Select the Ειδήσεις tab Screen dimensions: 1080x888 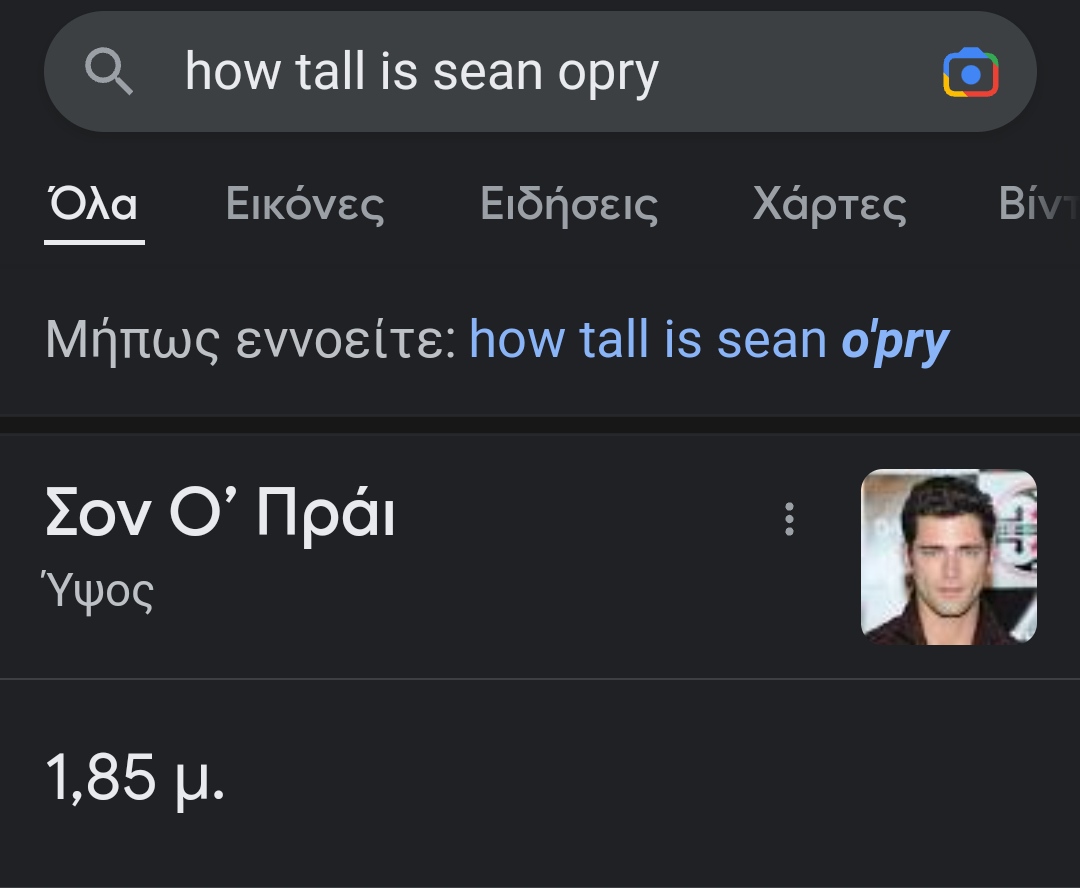(x=568, y=204)
